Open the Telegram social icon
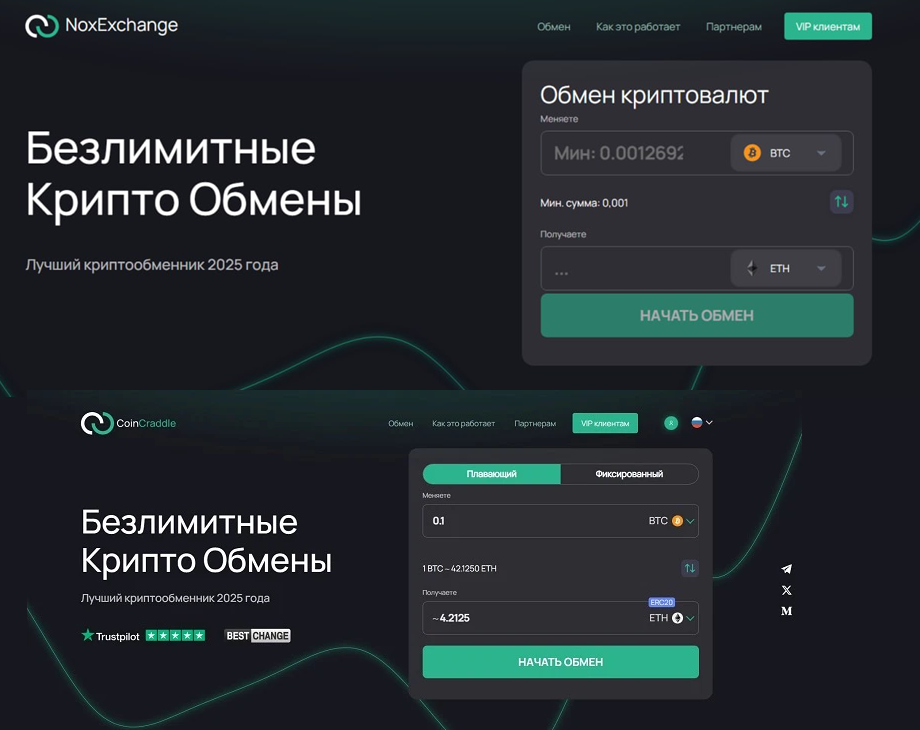This screenshot has height=730, width=920. pyautogui.click(x=787, y=569)
